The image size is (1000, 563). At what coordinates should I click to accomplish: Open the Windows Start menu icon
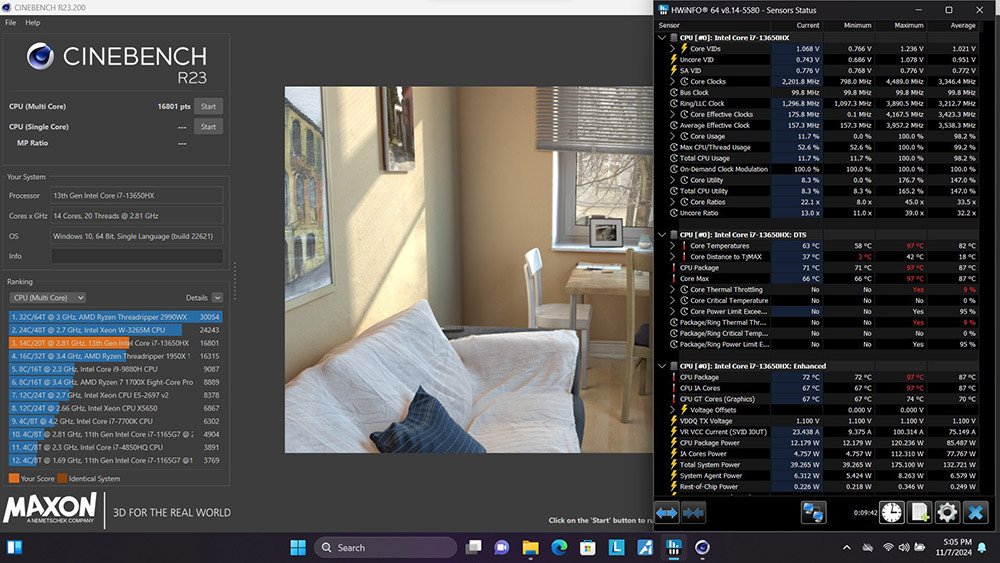point(298,547)
